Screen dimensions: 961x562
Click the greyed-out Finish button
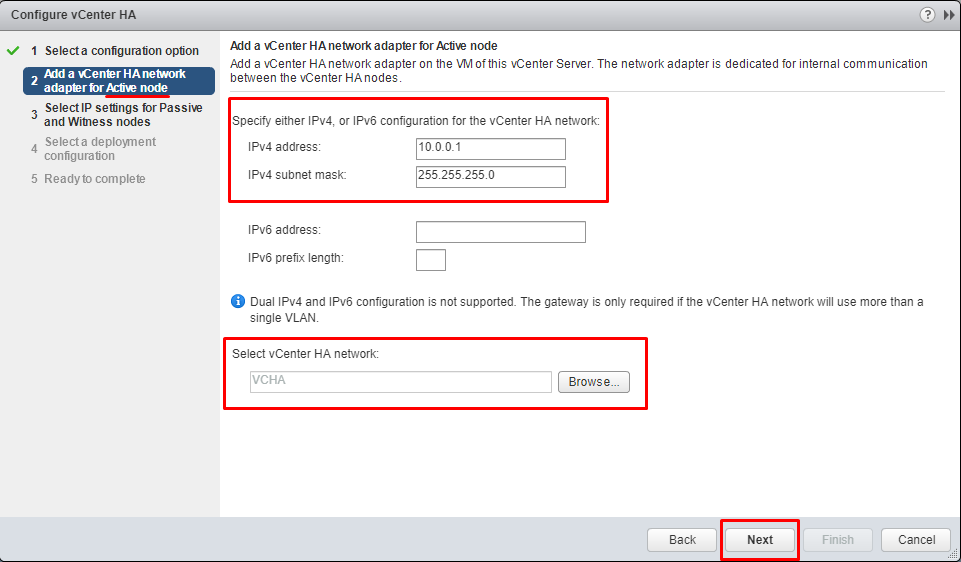tap(838, 540)
